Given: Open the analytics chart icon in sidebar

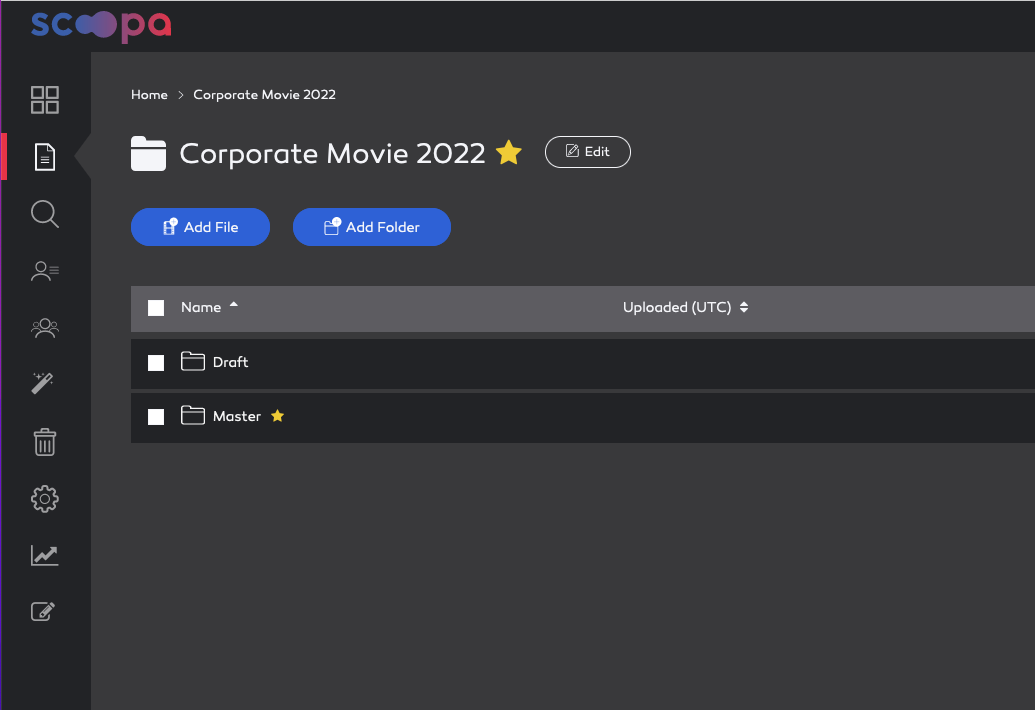Looking at the screenshot, I should 45,555.
